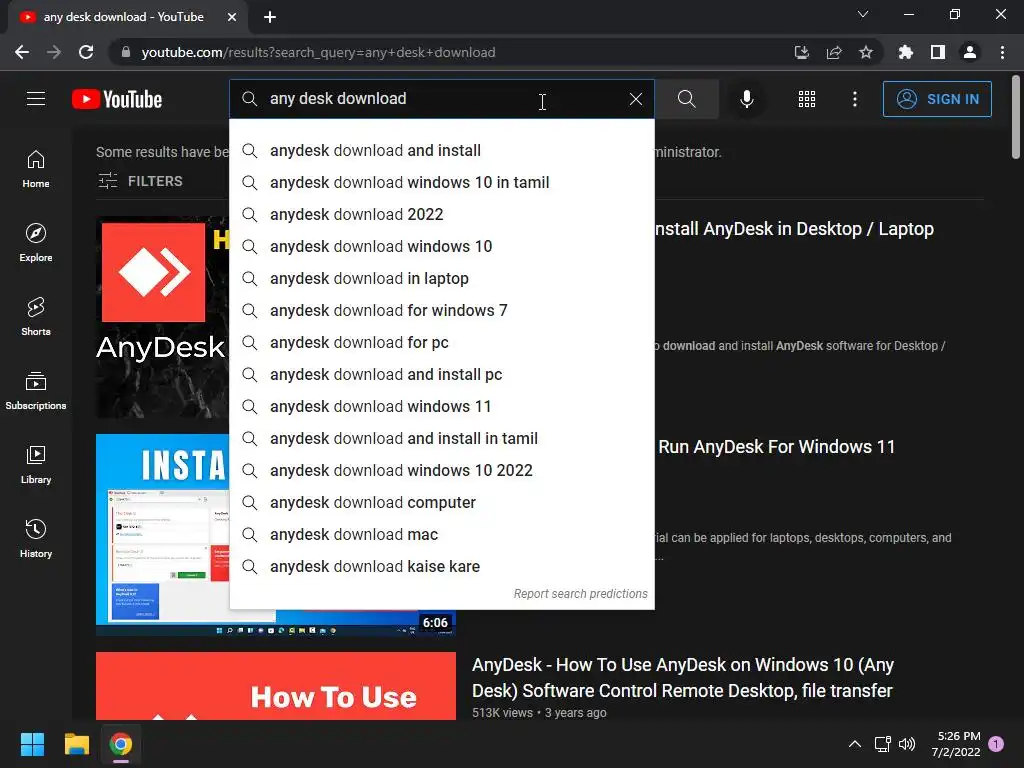Open the YouTube apps grid icon
This screenshot has width=1024, height=768.
(807, 99)
